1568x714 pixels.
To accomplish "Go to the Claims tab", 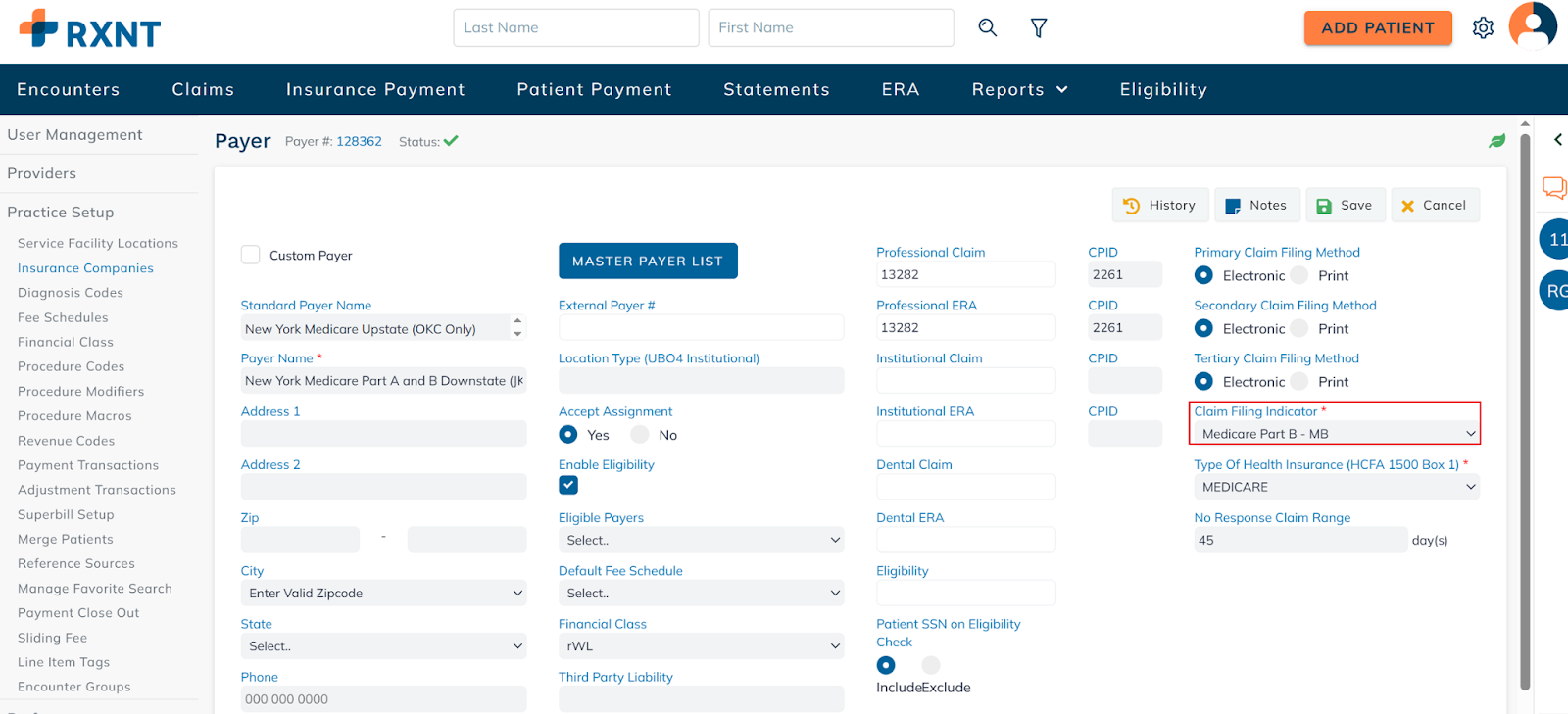I will [x=203, y=89].
